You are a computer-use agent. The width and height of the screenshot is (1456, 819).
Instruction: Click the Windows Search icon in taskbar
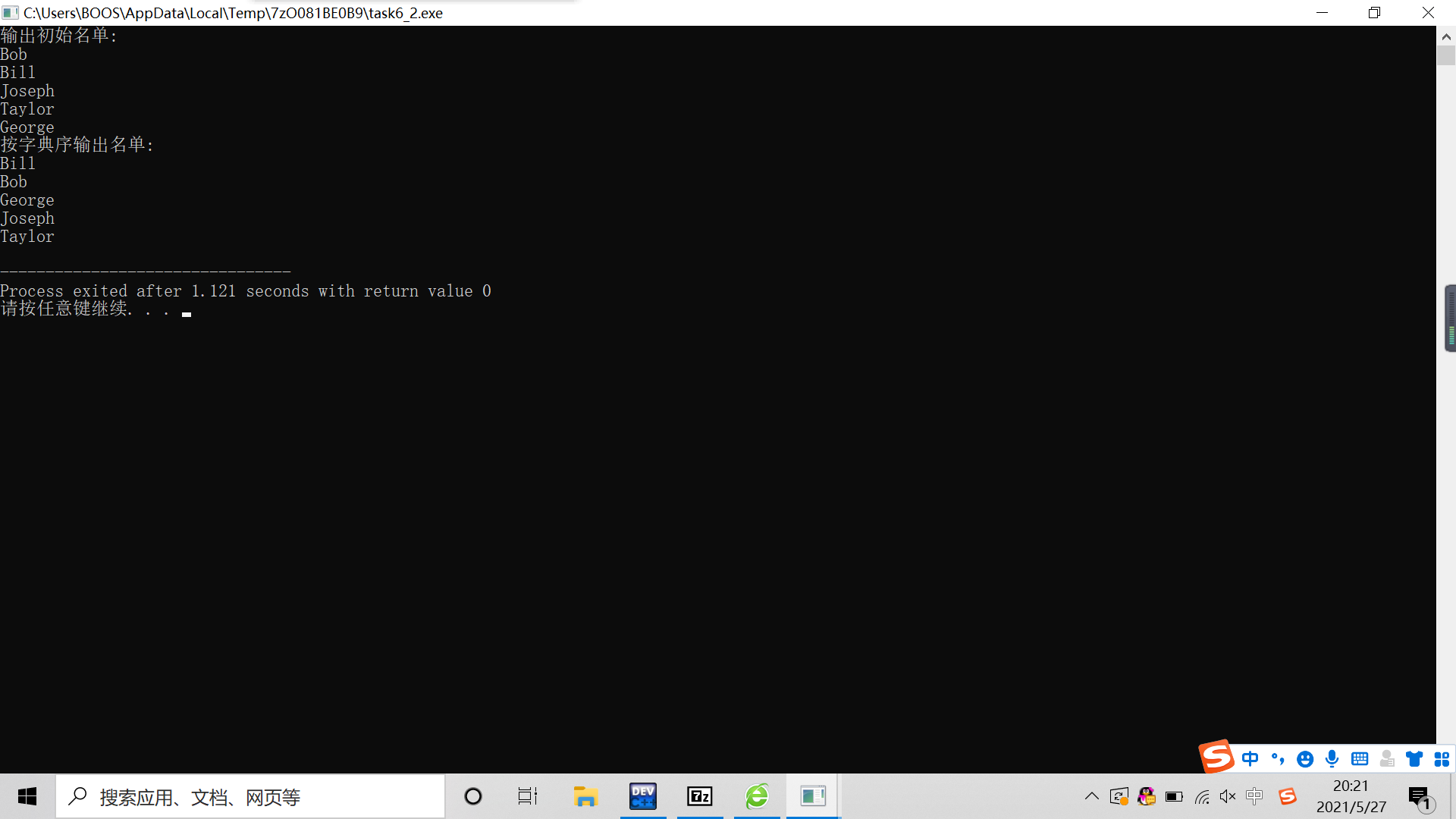(78, 796)
